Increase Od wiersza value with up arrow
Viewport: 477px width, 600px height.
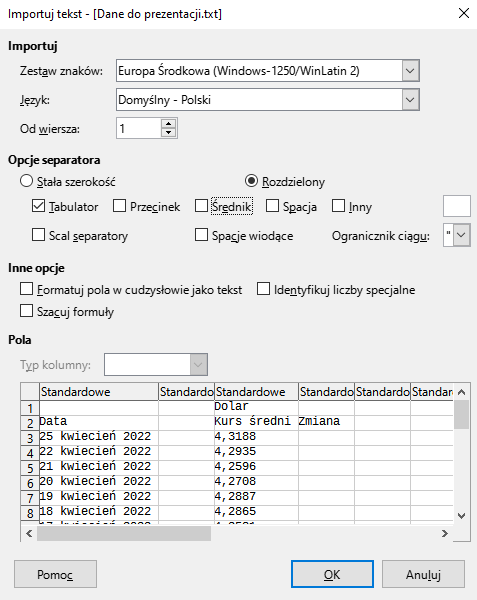tap(168, 124)
